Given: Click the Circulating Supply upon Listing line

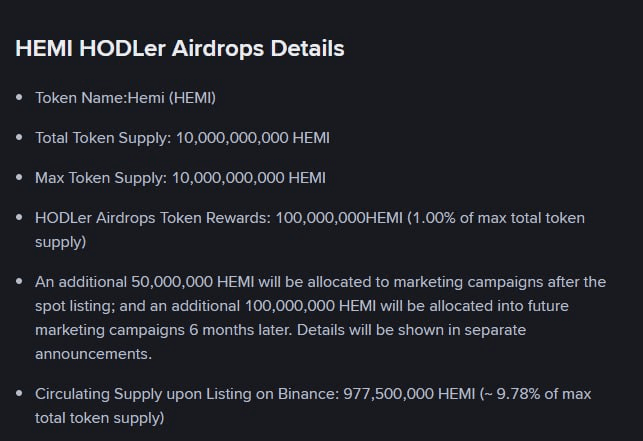Looking at the screenshot, I should 313,406.
